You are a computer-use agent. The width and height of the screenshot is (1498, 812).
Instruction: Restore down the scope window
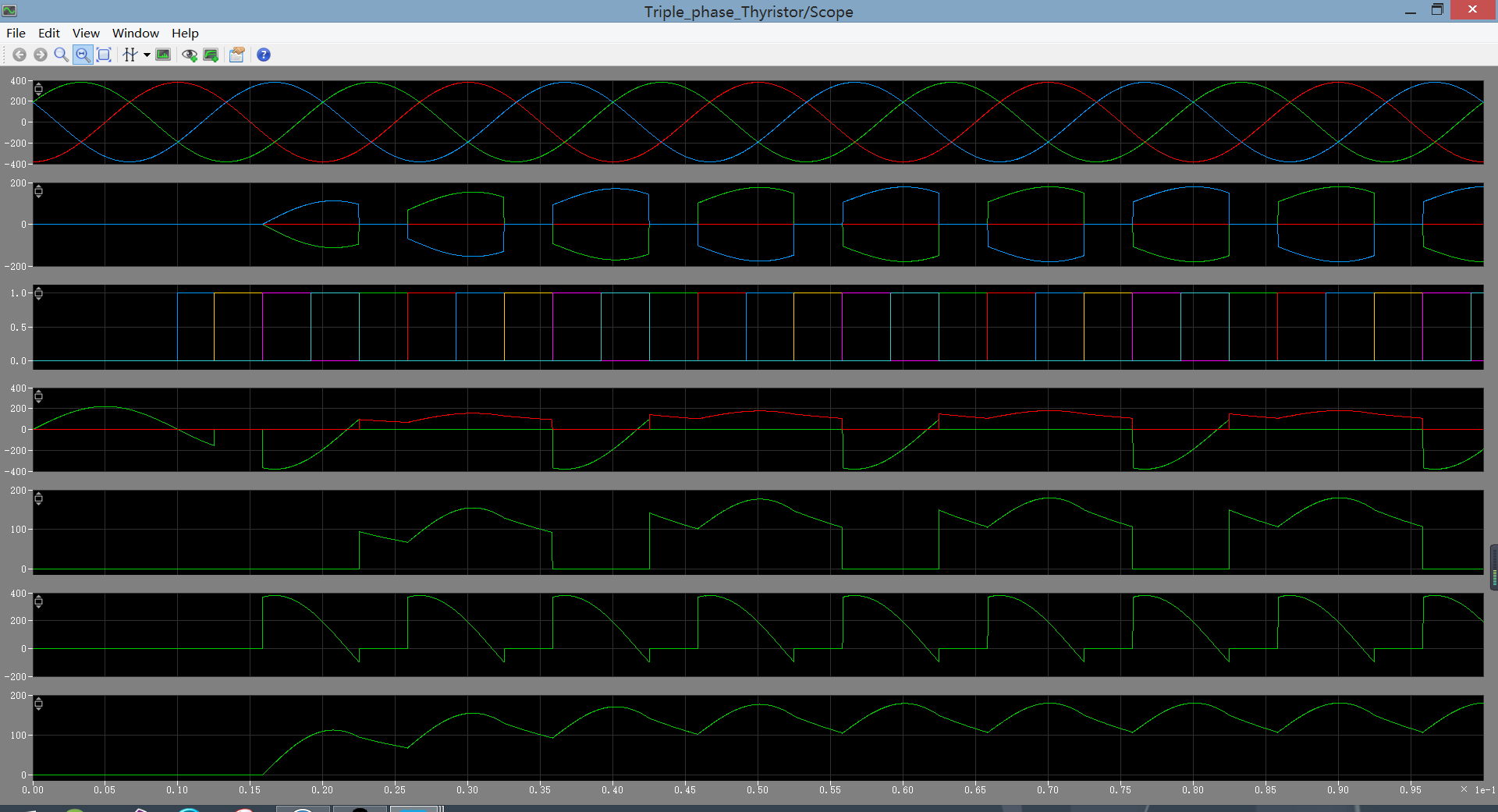pyautogui.click(x=1437, y=10)
